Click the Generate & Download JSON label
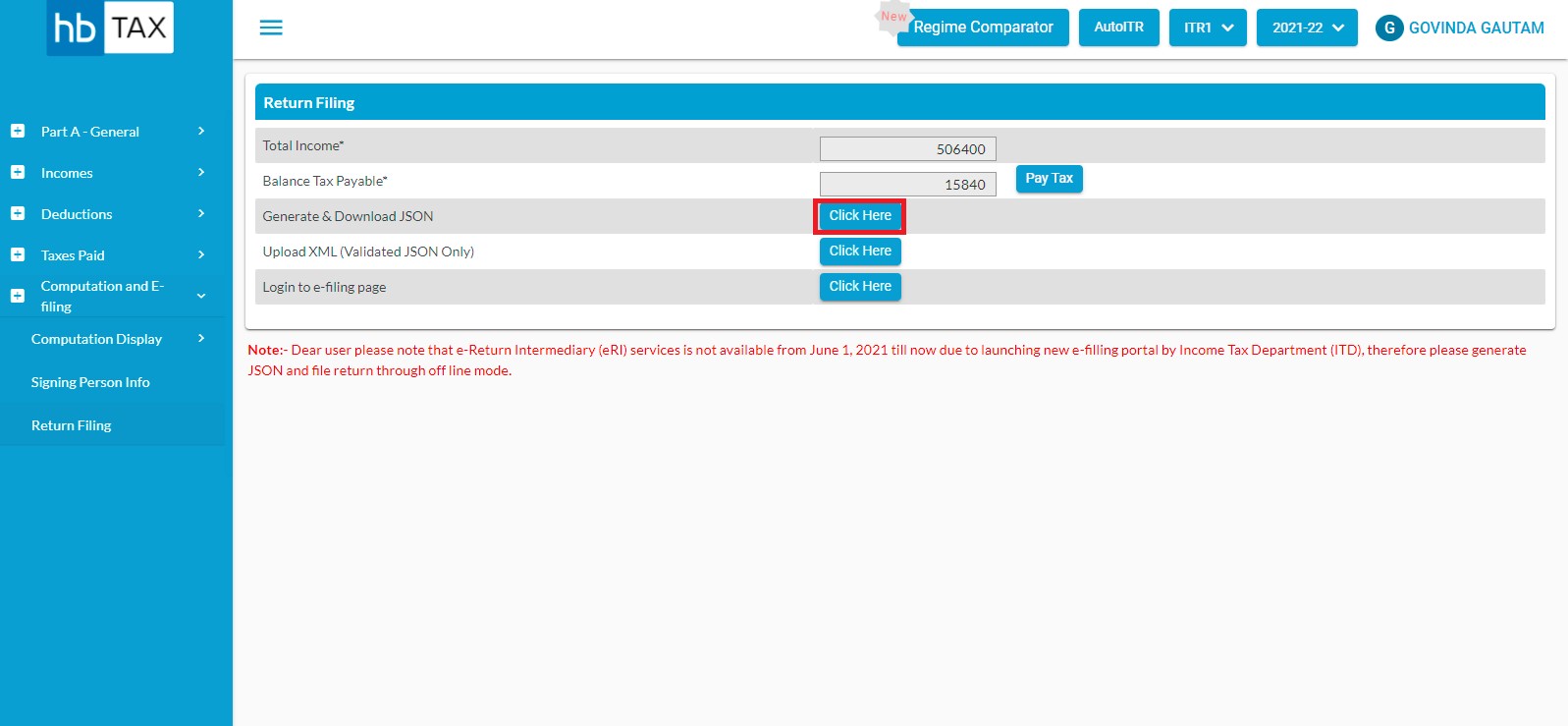1568x726 pixels. click(348, 216)
